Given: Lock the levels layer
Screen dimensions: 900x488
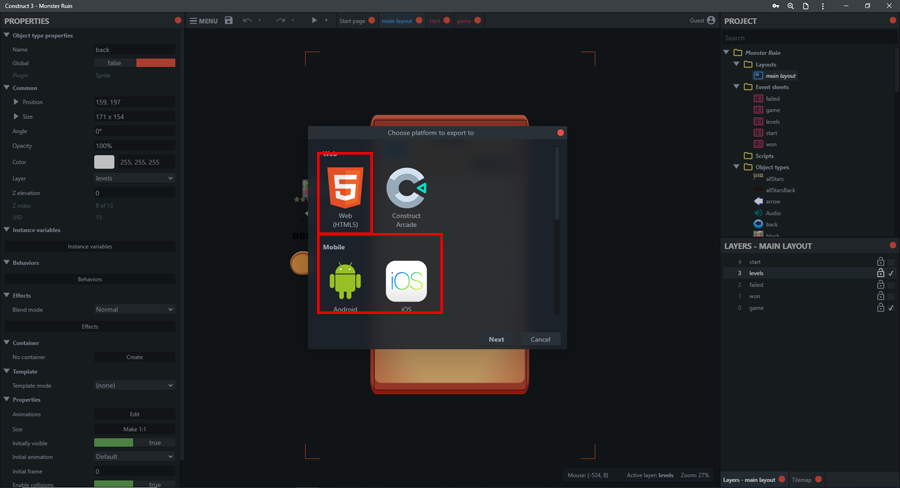Looking at the screenshot, I should [880, 273].
